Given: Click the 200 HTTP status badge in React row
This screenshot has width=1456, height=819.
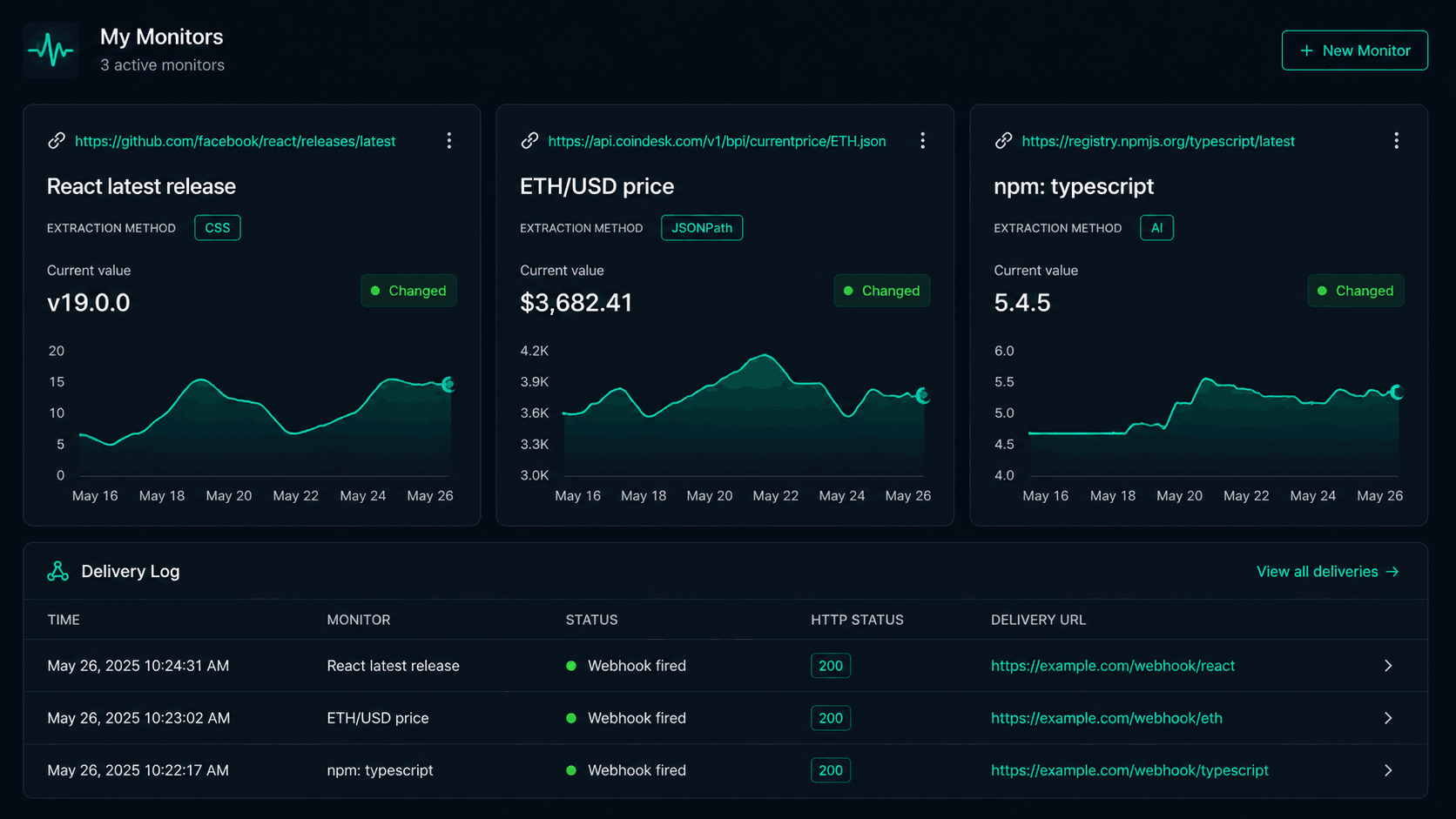Looking at the screenshot, I should [831, 666].
